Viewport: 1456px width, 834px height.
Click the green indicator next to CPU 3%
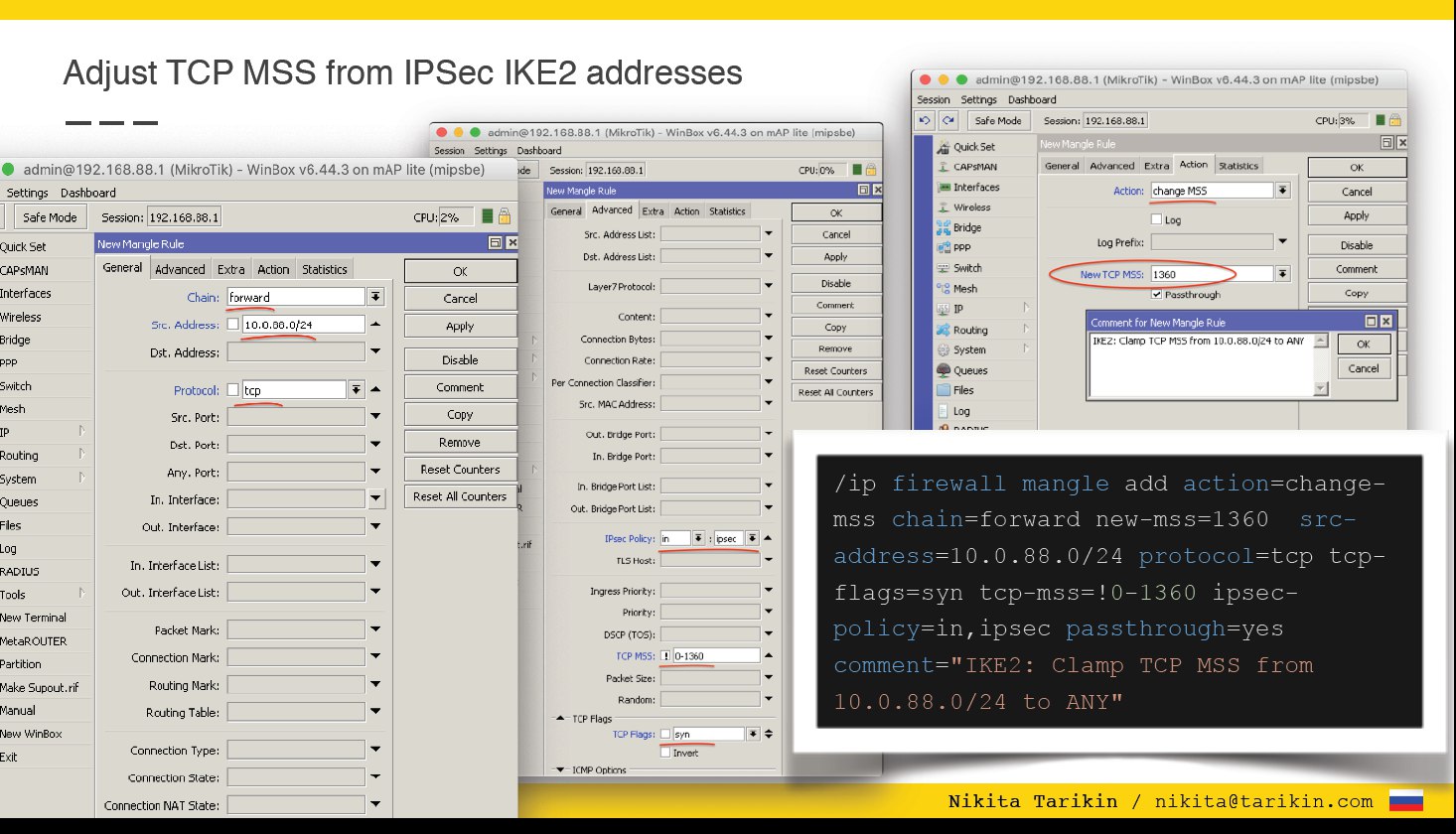pyautogui.click(x=1380, y=120)
